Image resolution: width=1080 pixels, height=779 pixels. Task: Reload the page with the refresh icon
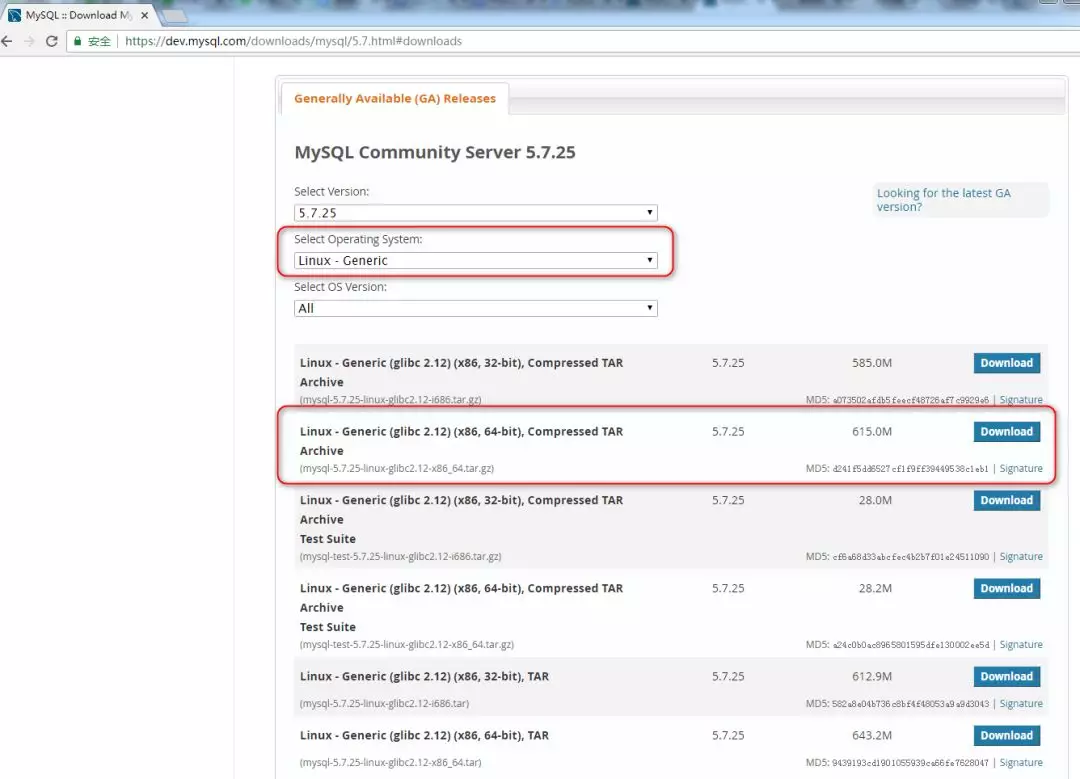pyautogui.click(x=52, y=41)
